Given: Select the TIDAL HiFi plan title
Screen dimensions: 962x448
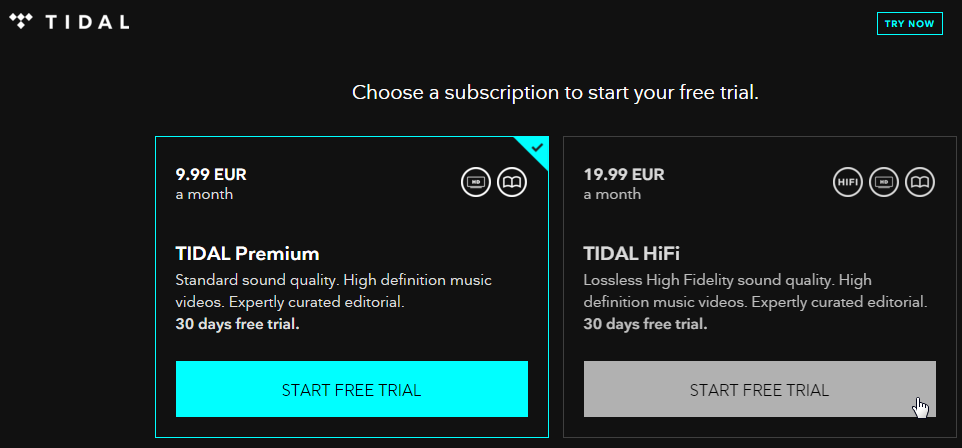Looking at the screenshot, I should click(x=631, y=253).
